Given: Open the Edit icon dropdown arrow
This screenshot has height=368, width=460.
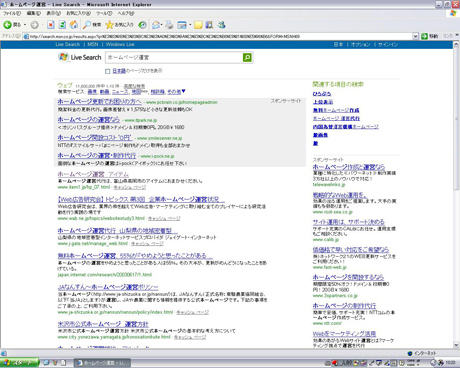Looking at the screenshot, I should (x=190, y=25).
